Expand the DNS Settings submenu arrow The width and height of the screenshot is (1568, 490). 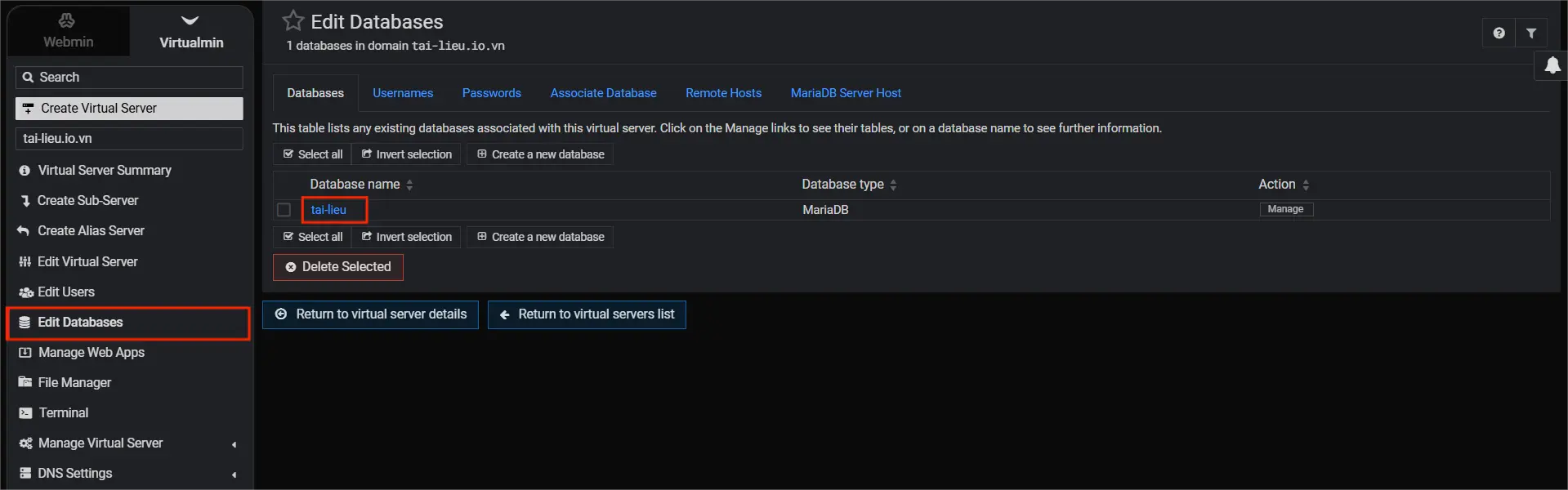235,474
